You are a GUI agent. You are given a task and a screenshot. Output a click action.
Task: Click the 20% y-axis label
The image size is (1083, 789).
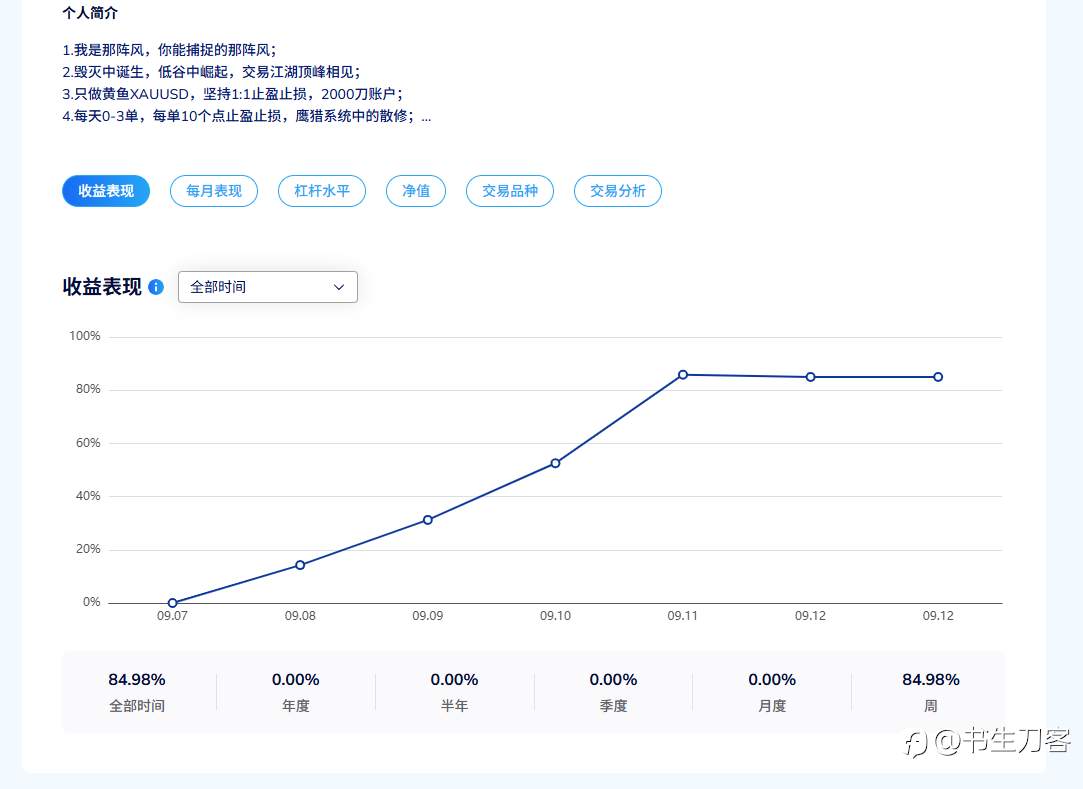(x=88, y=549)
